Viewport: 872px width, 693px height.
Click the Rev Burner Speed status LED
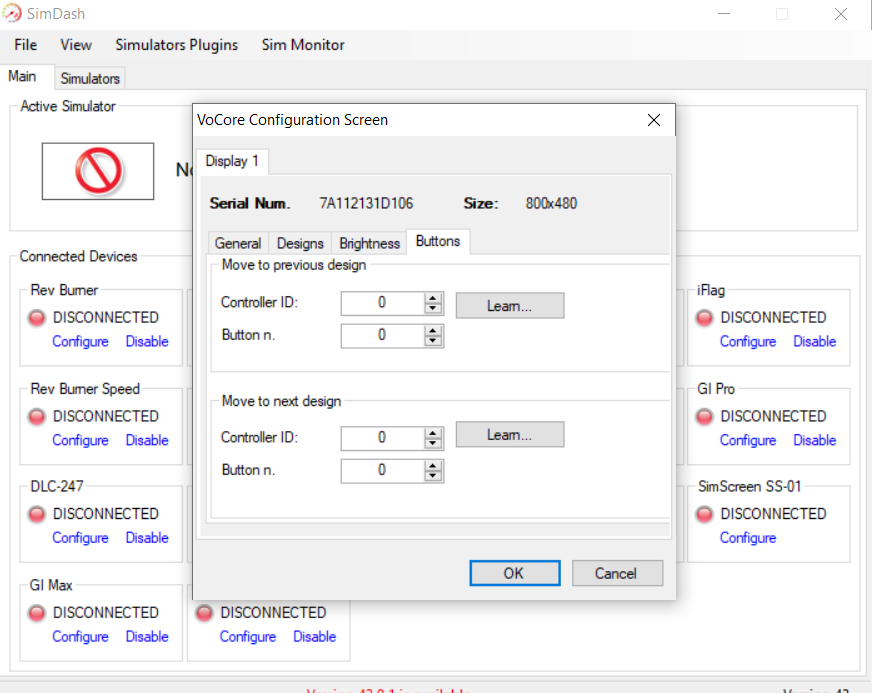click(38, 416)
